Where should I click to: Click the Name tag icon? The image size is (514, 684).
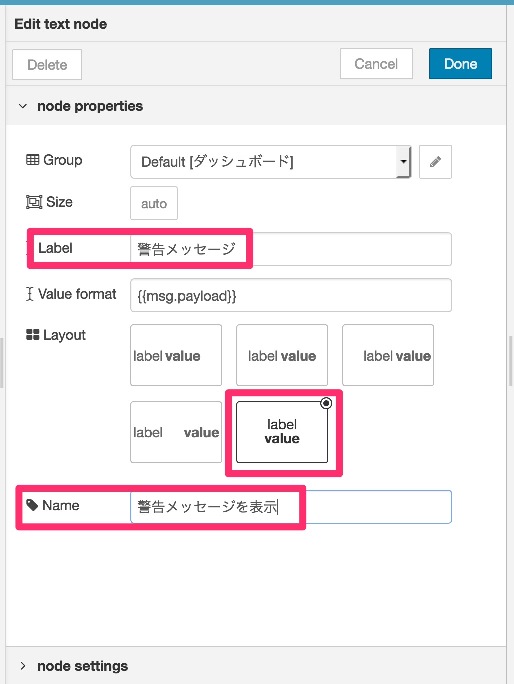click(x=32, y=505)
